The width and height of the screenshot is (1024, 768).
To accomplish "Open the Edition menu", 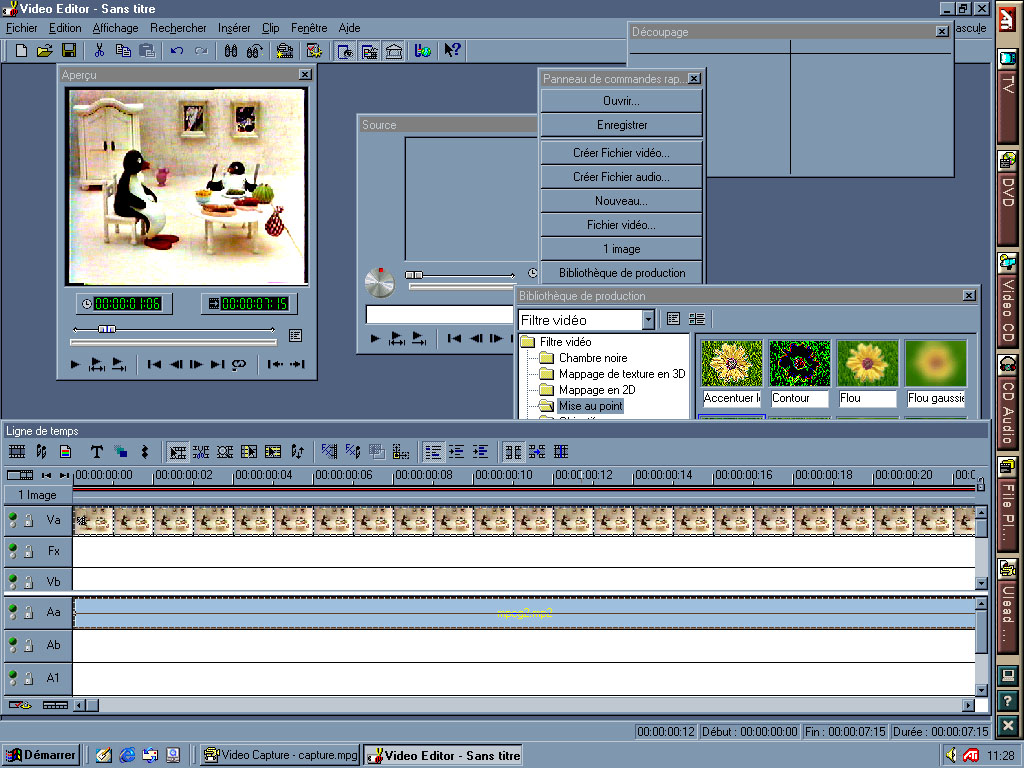I will [x=65, y=27].
